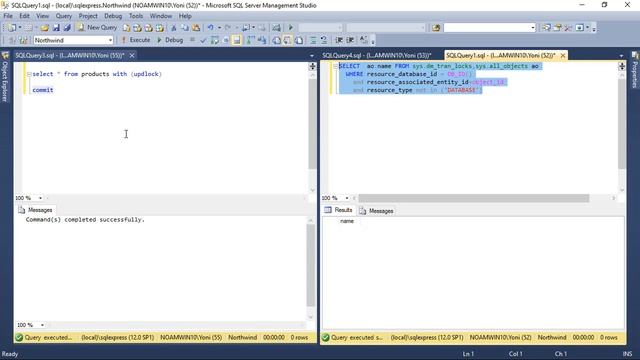Click the Analysis Services MDX Query icon

(138, 28)
